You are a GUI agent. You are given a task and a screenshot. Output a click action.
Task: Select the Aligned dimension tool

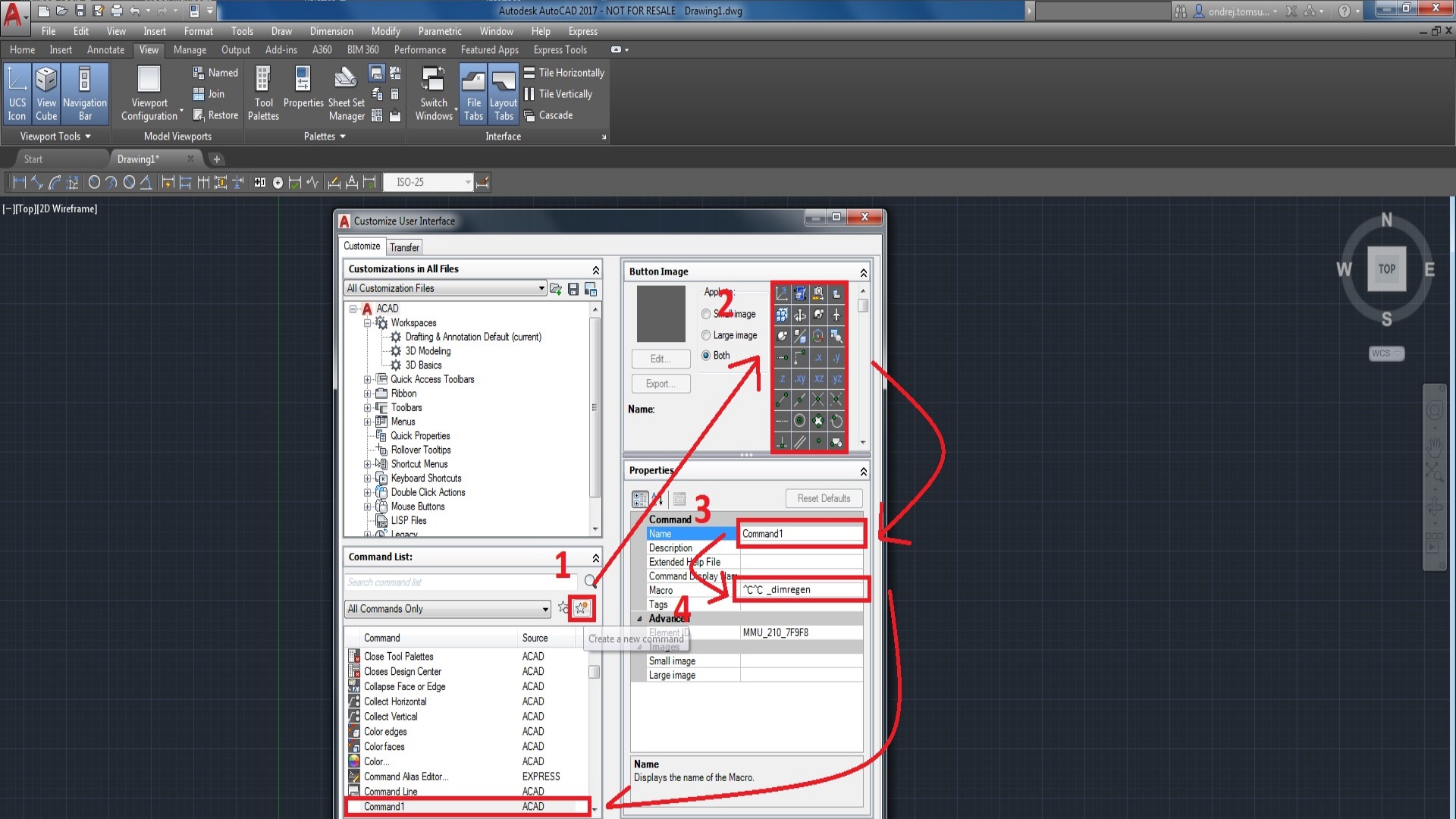[x=36, y=182]
